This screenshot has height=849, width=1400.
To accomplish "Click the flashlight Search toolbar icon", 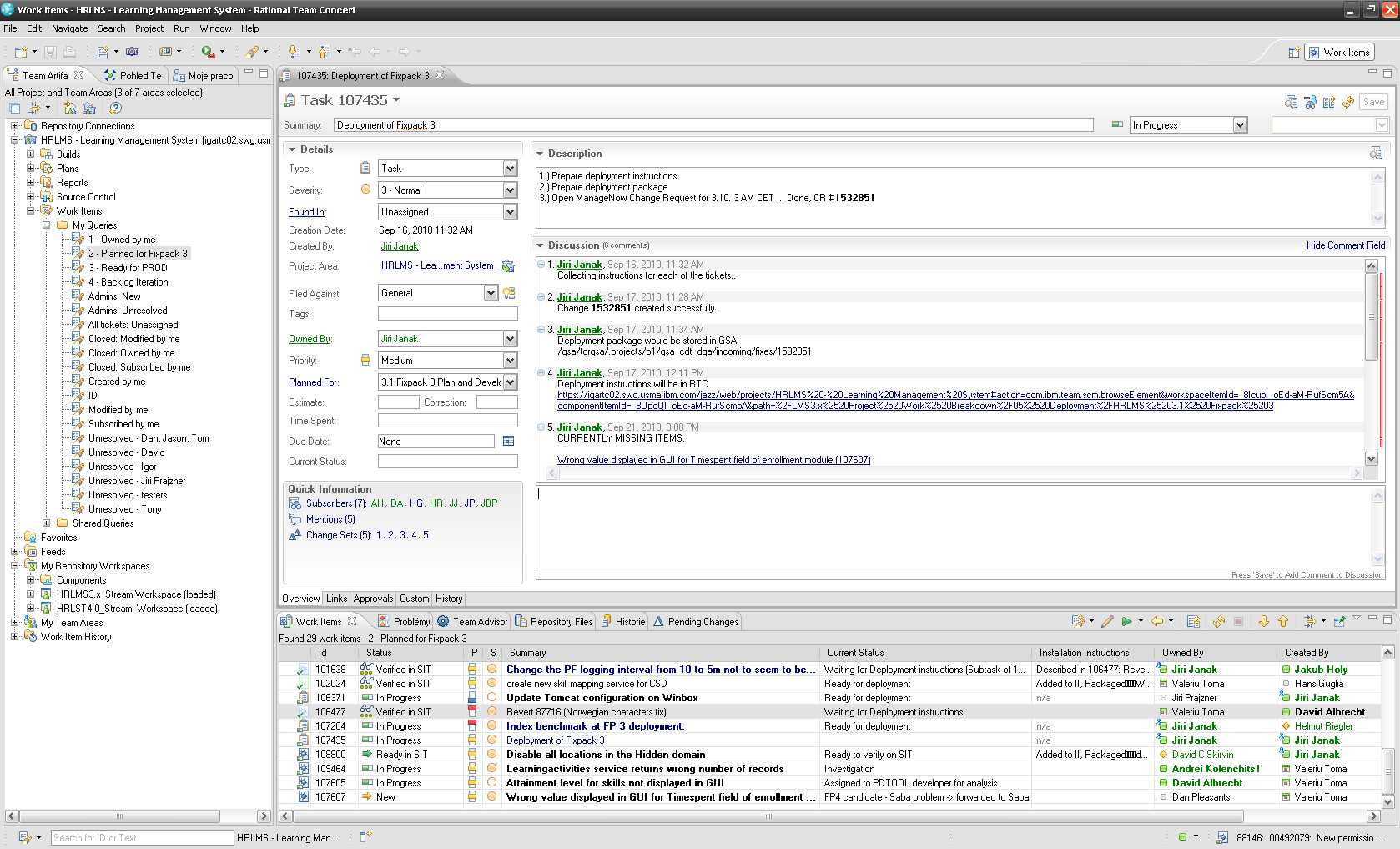I will point(252,52).
